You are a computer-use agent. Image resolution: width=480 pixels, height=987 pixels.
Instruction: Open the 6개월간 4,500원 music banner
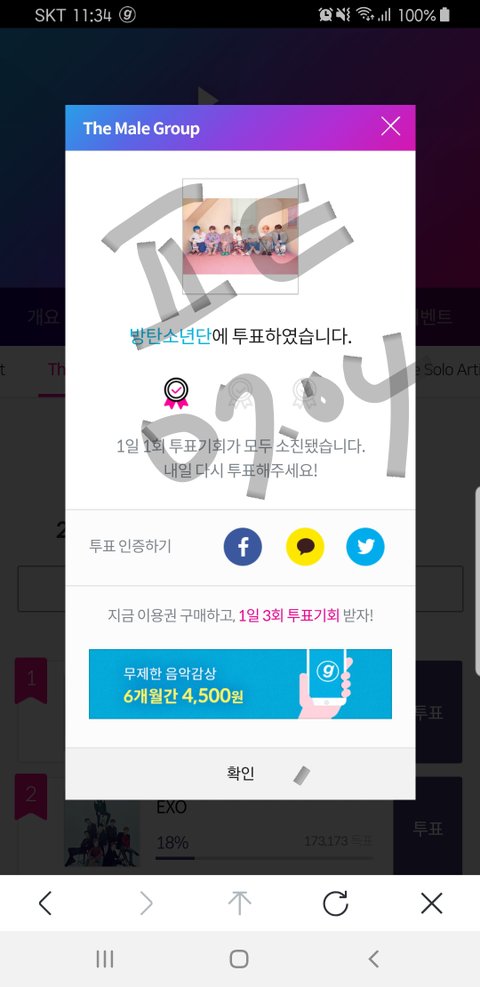(x=240, y=684)
